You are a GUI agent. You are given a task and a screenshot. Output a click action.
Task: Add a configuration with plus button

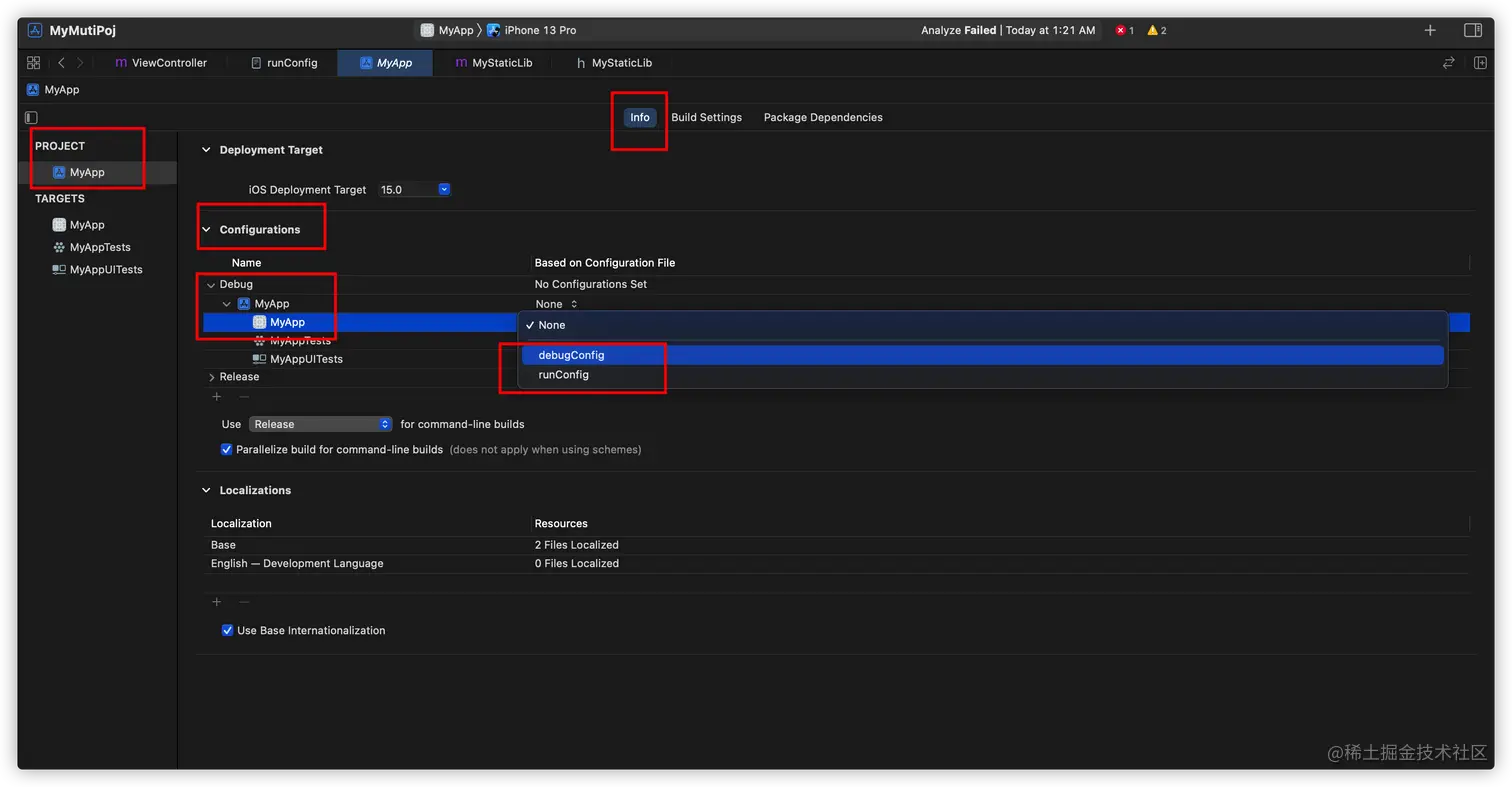pyautogui.click(x=217, y=397)
